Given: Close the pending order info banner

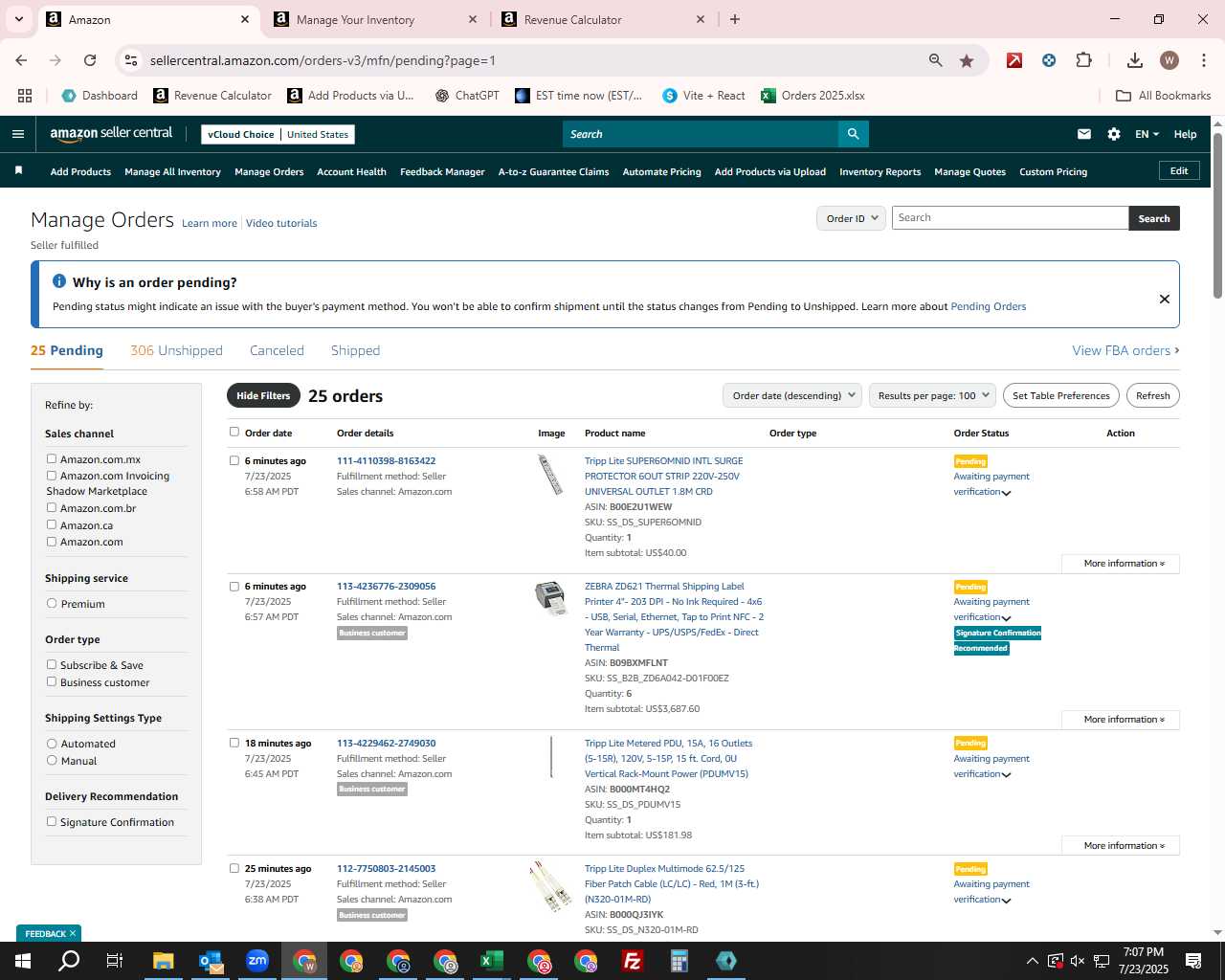Looking at the screenshot, I should point(1165,299).
